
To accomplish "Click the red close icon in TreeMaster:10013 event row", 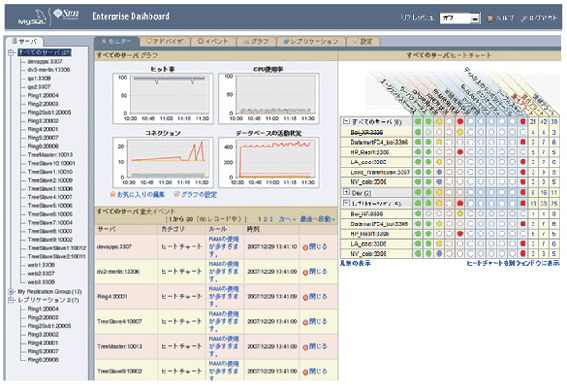I will 305,347.
